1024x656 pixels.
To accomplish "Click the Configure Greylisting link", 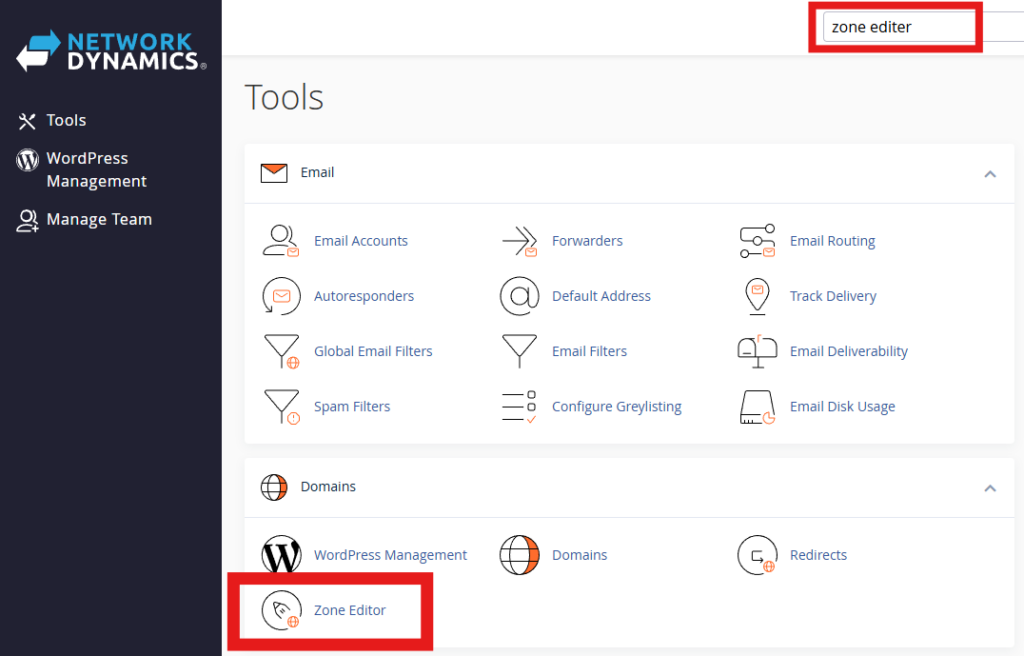I will click(x=616, y=407).
